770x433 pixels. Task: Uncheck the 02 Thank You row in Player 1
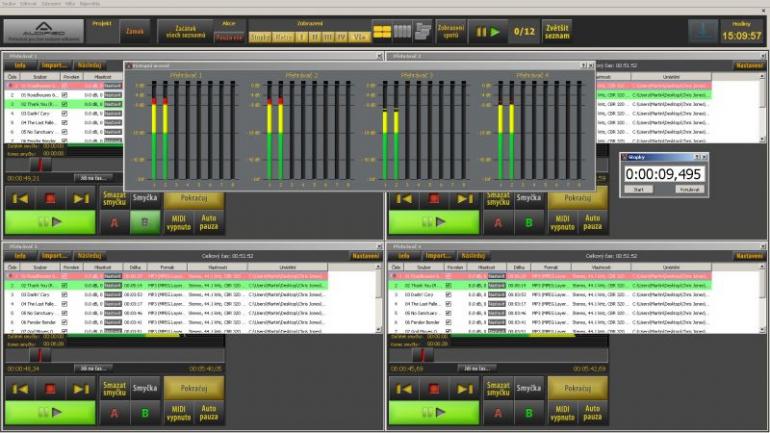click(x=64, y=104)
